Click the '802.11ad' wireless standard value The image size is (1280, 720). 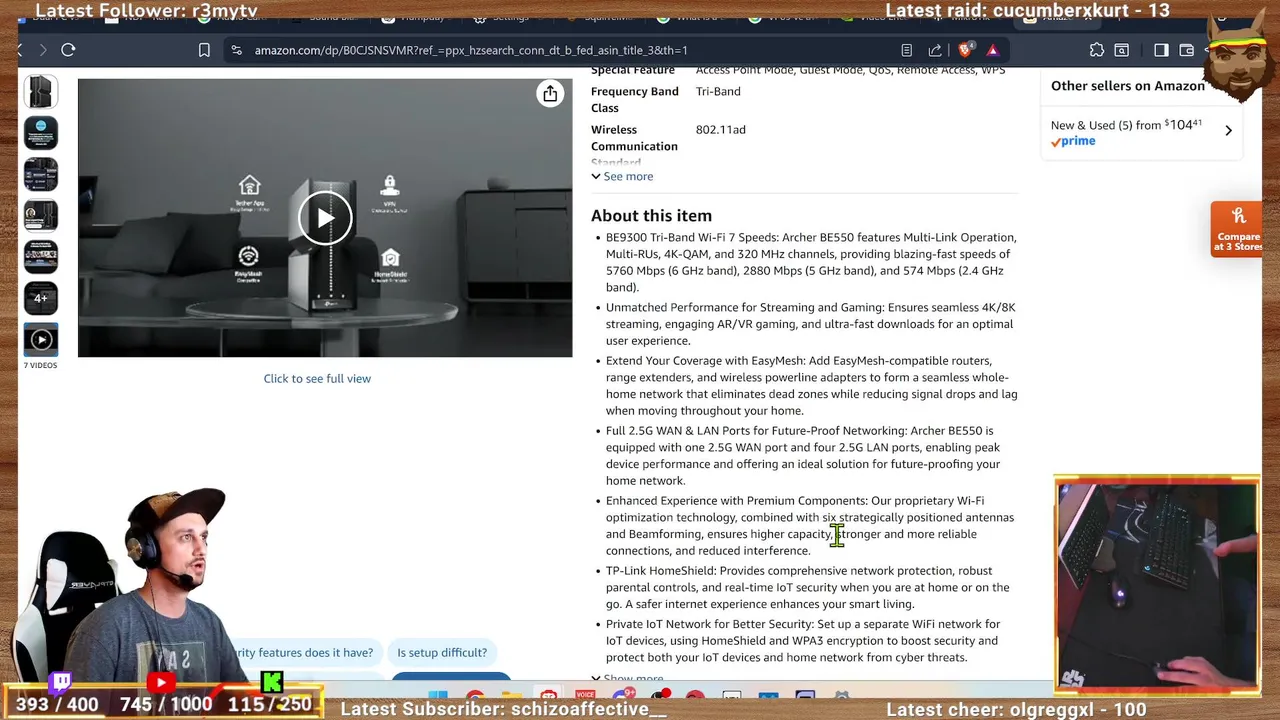[x=720, y=130]
